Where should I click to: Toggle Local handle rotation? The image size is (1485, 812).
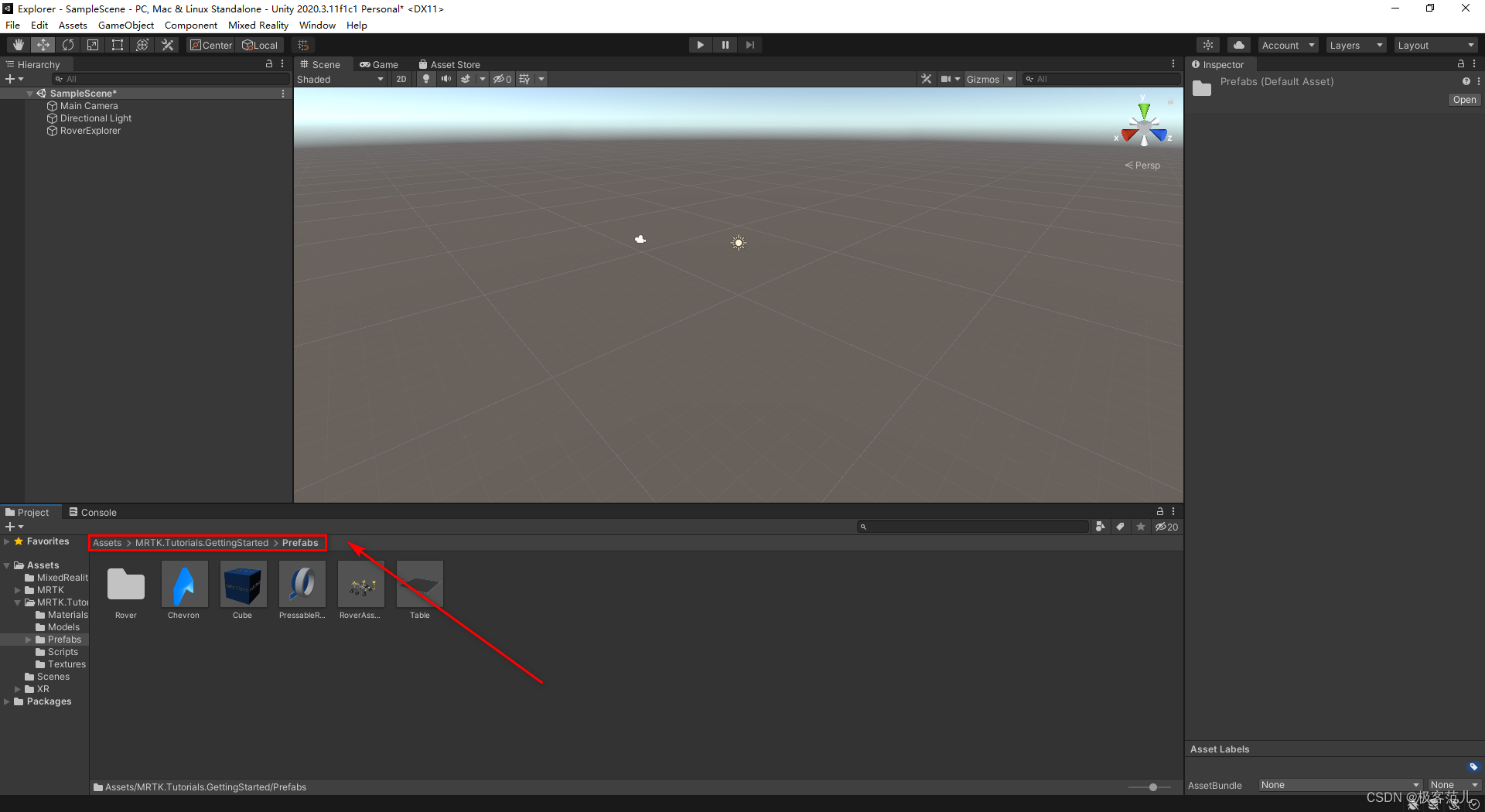pos(260,45)
